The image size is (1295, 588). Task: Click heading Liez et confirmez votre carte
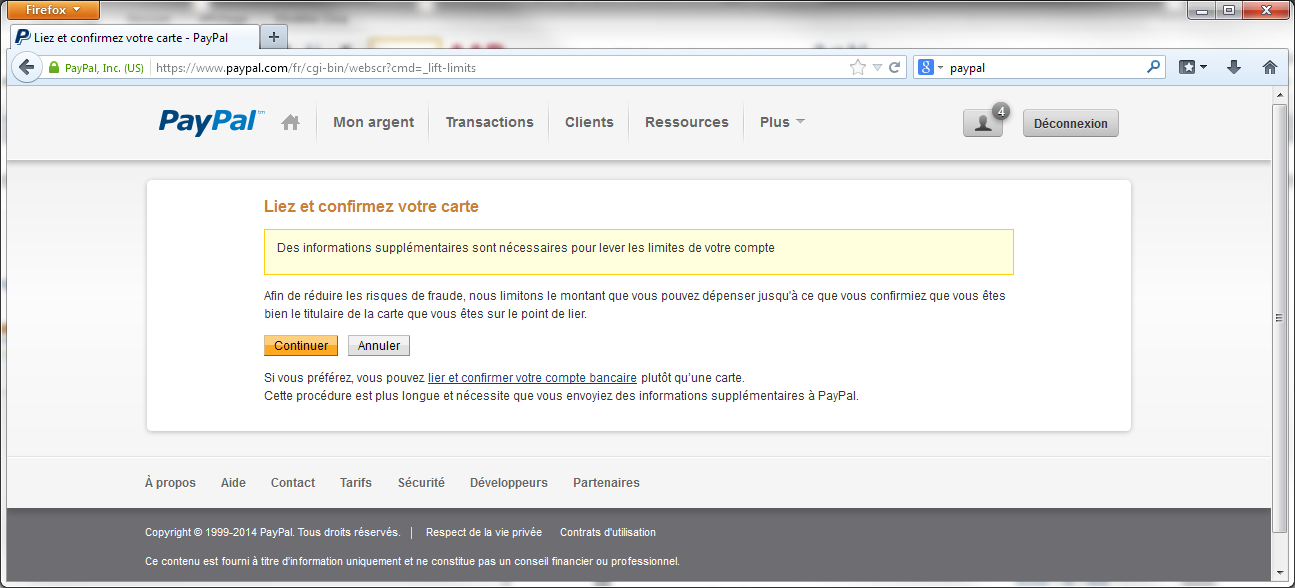coord(371,207)
